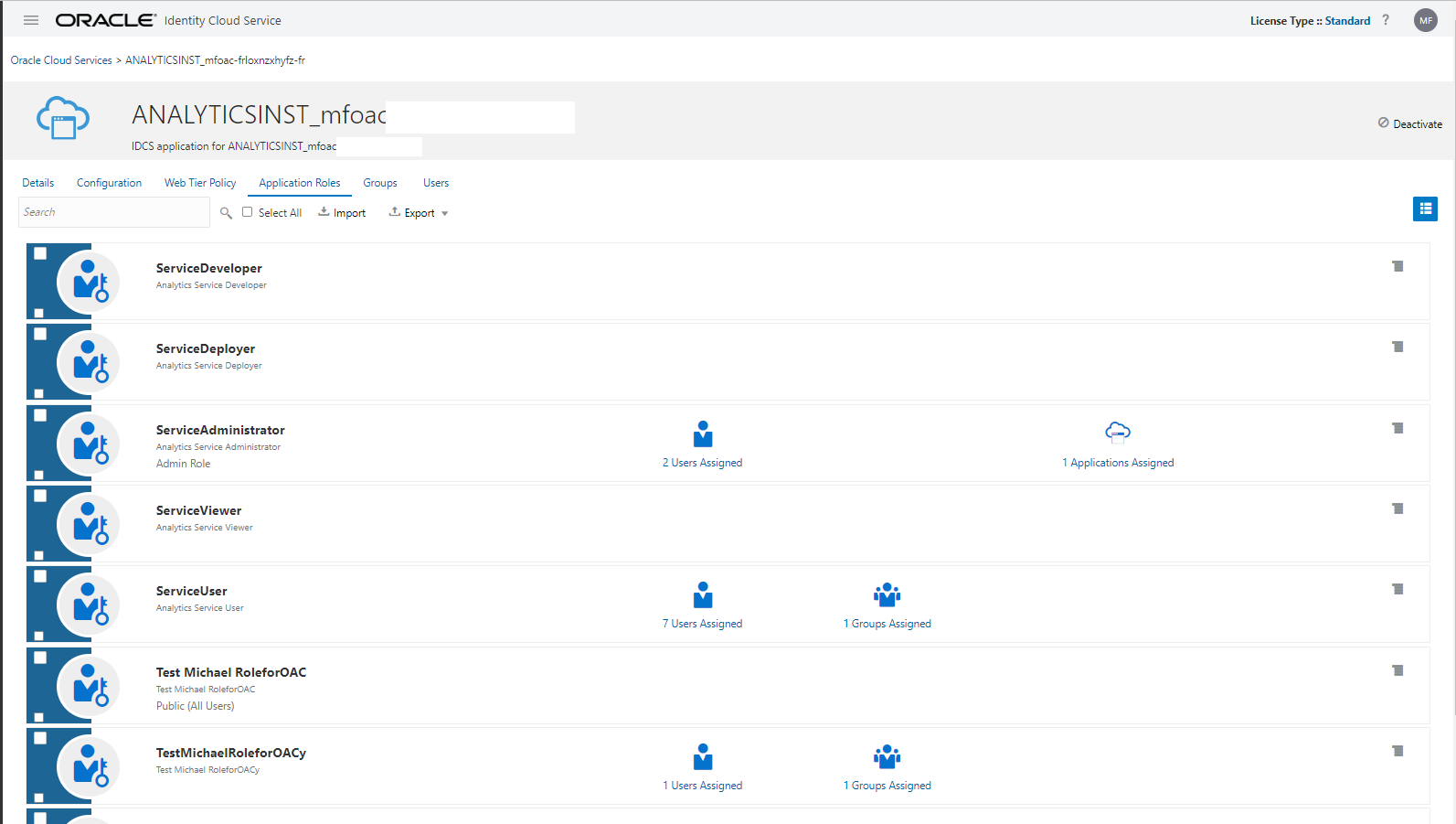The width and height of the screenshot is (1456, 824).
Task: Click the ServiceDeveloper role name
Action: point(209,268)
